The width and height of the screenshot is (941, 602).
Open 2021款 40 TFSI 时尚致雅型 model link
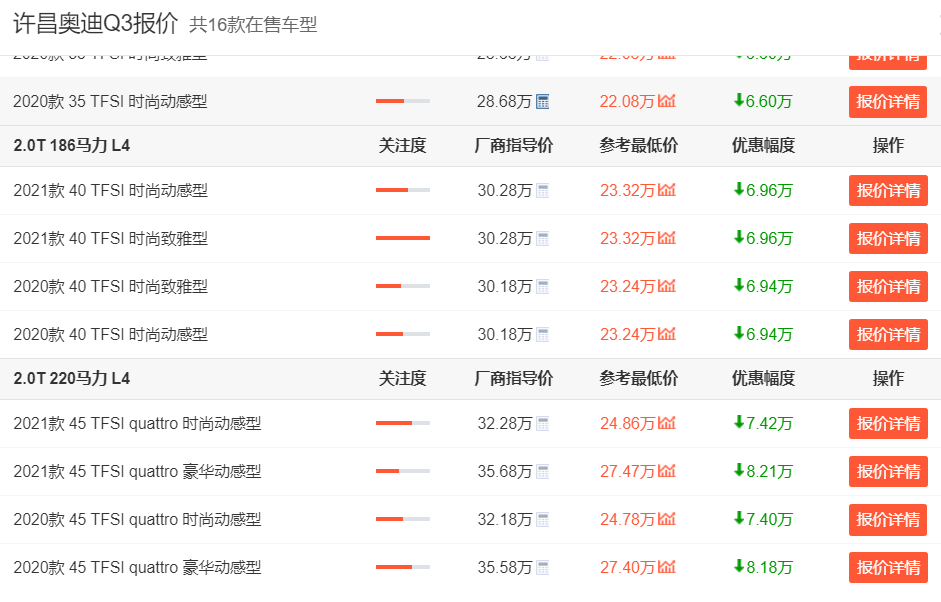click(110, 239)
